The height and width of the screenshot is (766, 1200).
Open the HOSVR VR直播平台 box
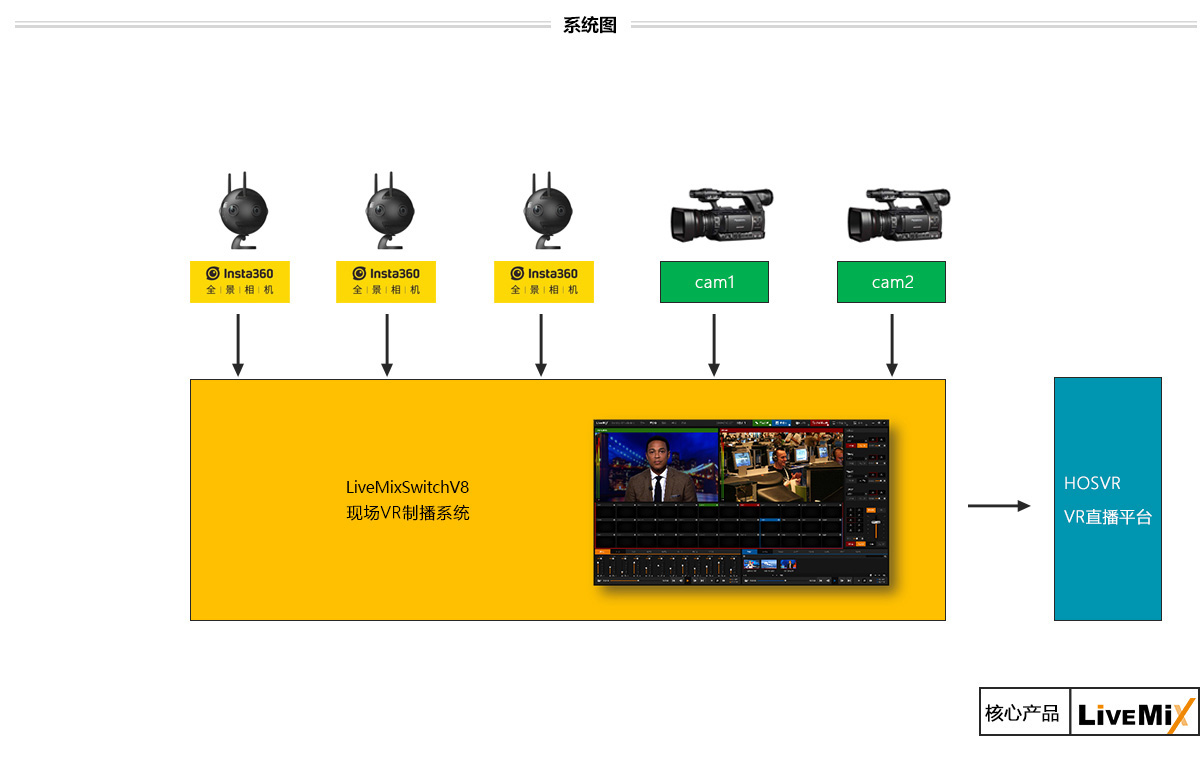1107,499
